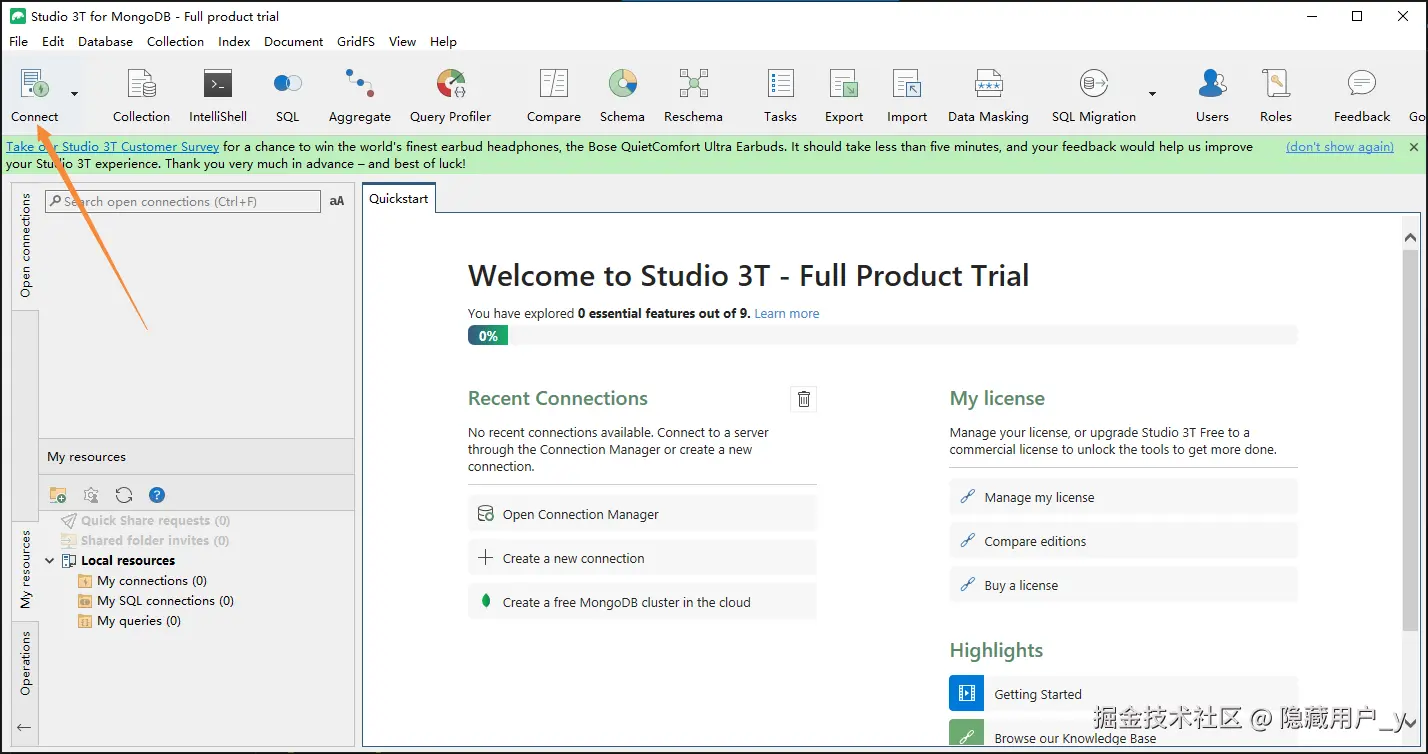The width and height of the screenshot is (1428, 754).
Task: Open My resources help icon
Action: pos(157,495)
